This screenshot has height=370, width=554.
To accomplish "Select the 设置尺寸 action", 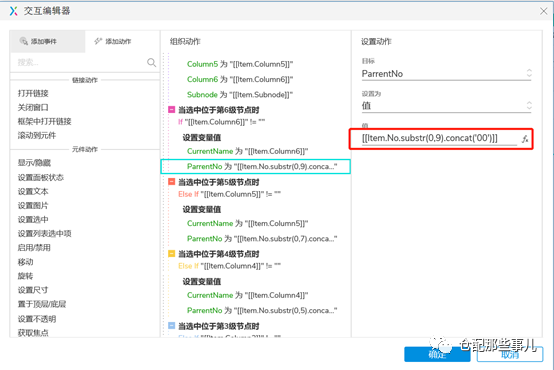I will coord(33,290).
